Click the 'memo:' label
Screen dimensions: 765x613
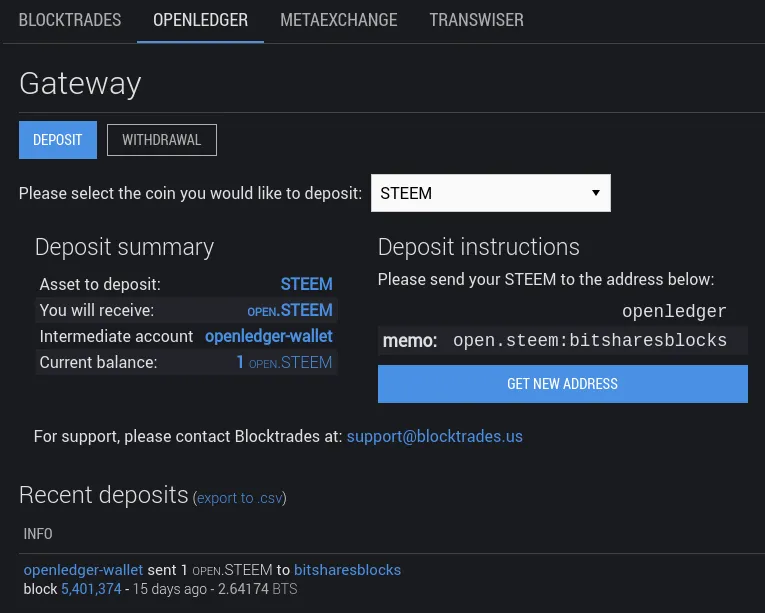[x=410, y=341]
